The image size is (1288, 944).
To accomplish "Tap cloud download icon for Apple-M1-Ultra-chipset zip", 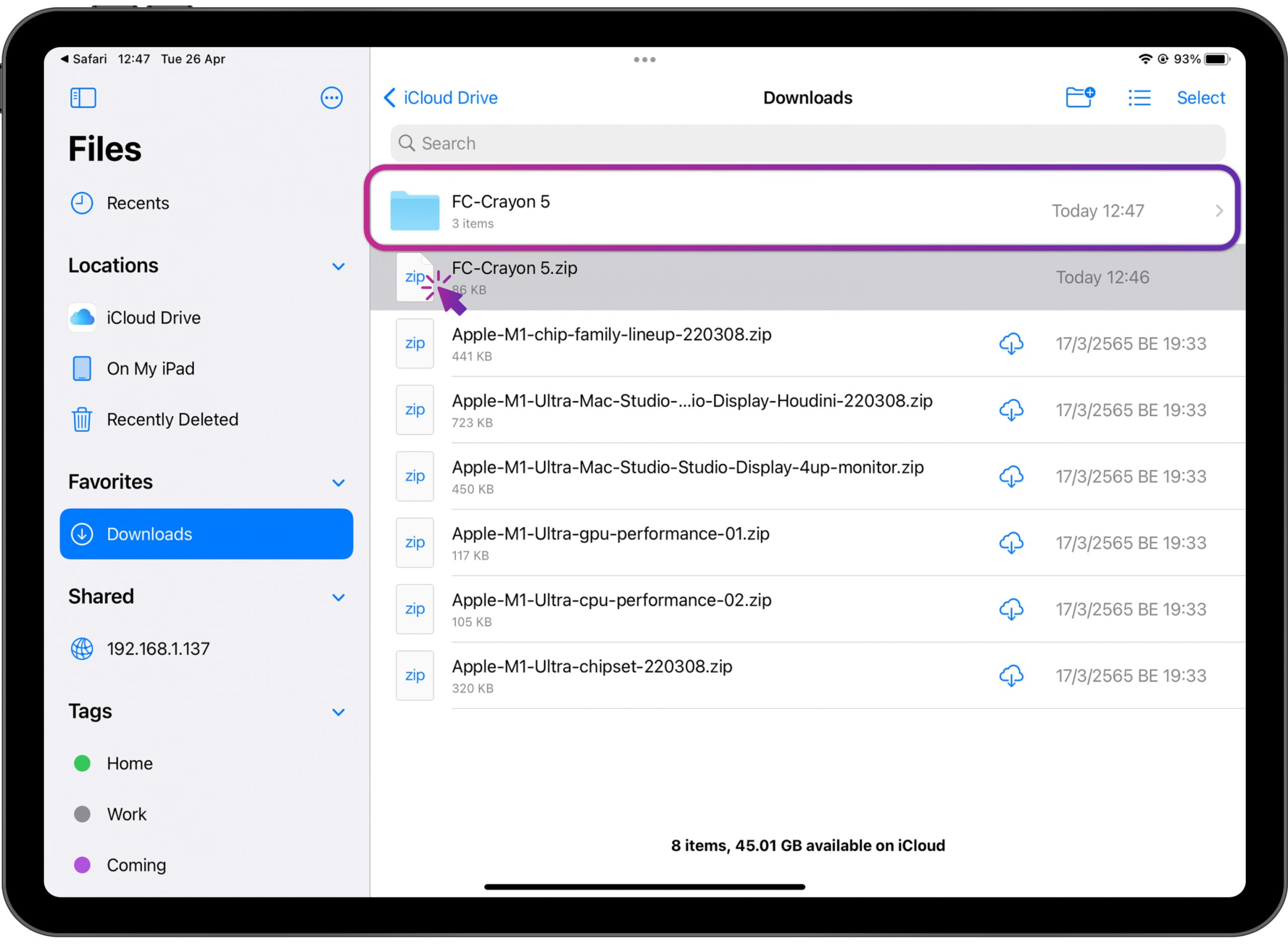I will [1010, 675].
